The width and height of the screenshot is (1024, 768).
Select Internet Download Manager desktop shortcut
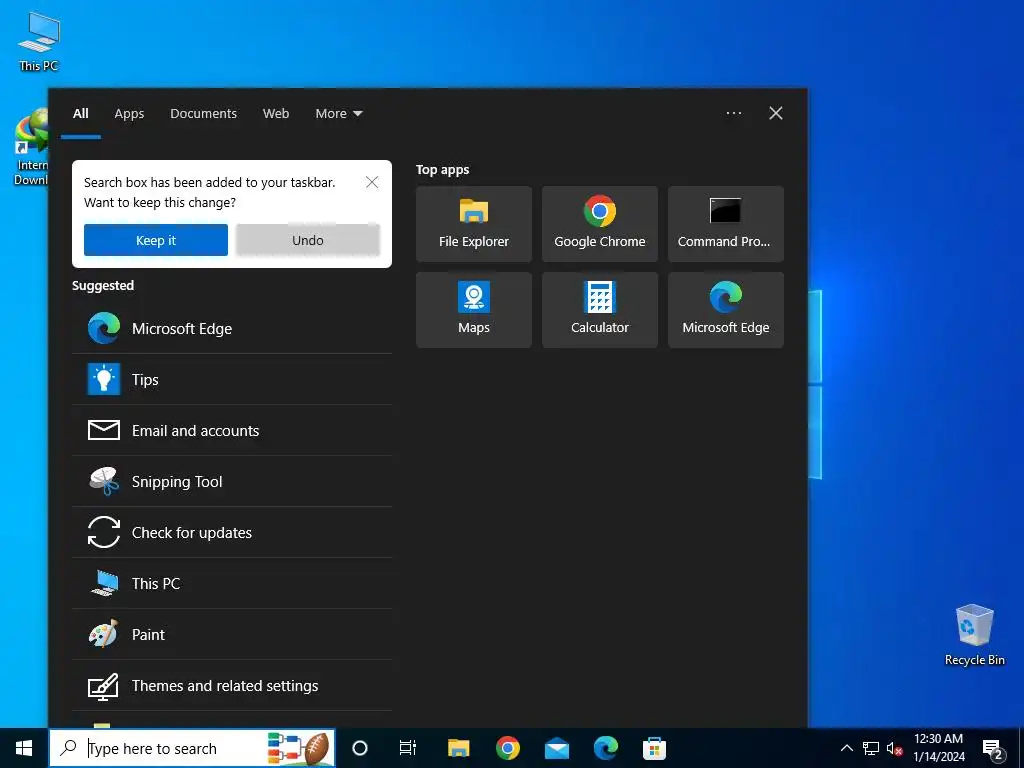(x=30, y=148)
